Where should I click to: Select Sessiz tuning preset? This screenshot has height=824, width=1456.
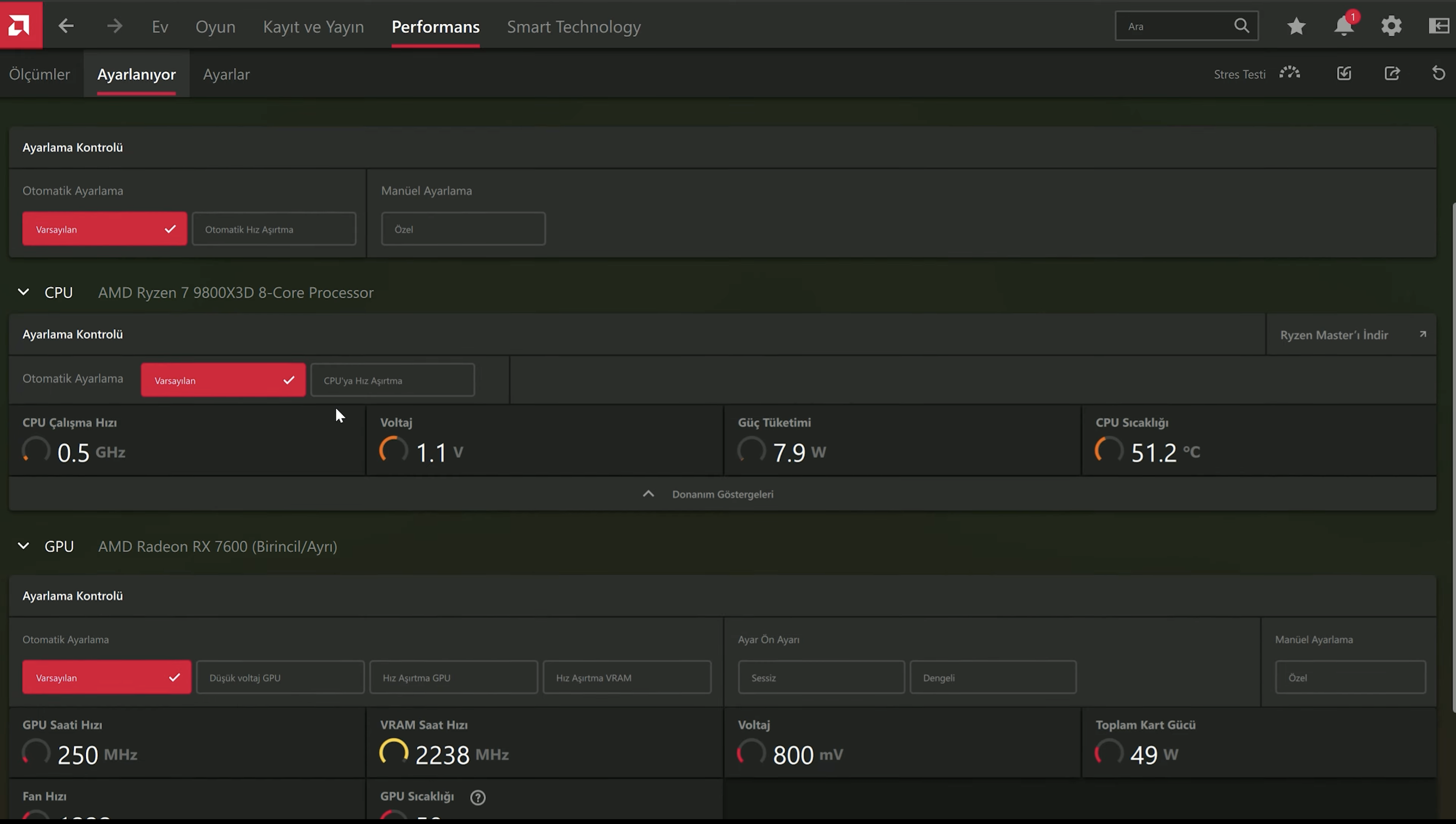click(x=821, y=677)
